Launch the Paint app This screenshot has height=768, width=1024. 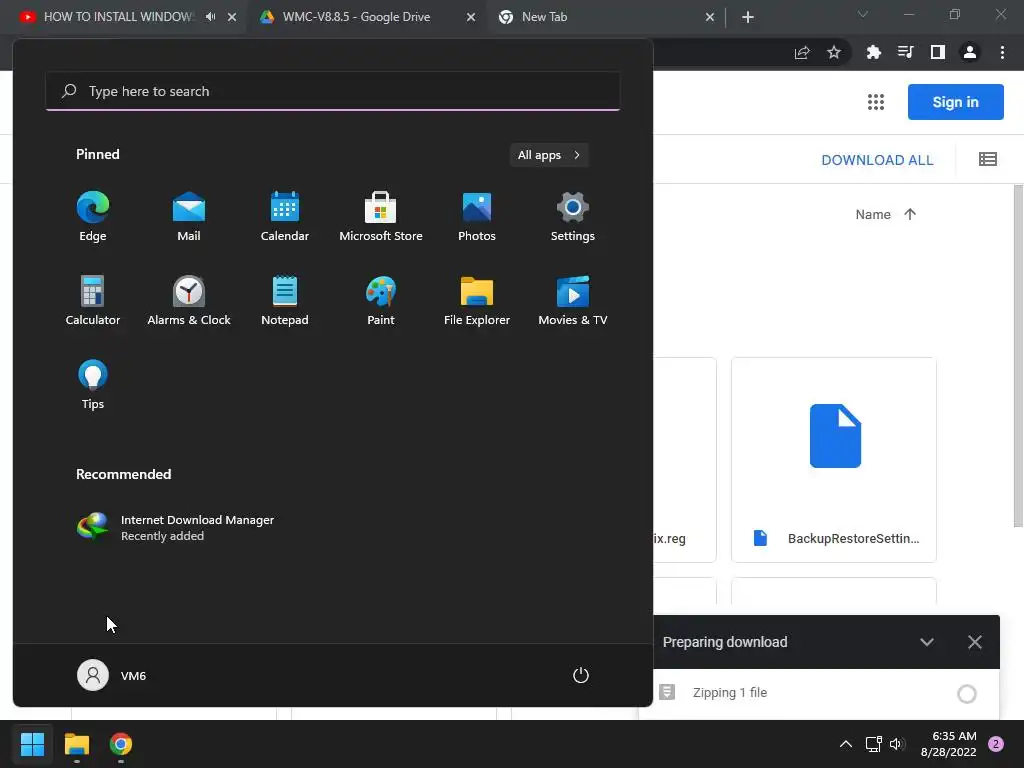pyautogui.click(x=381, y=300)
